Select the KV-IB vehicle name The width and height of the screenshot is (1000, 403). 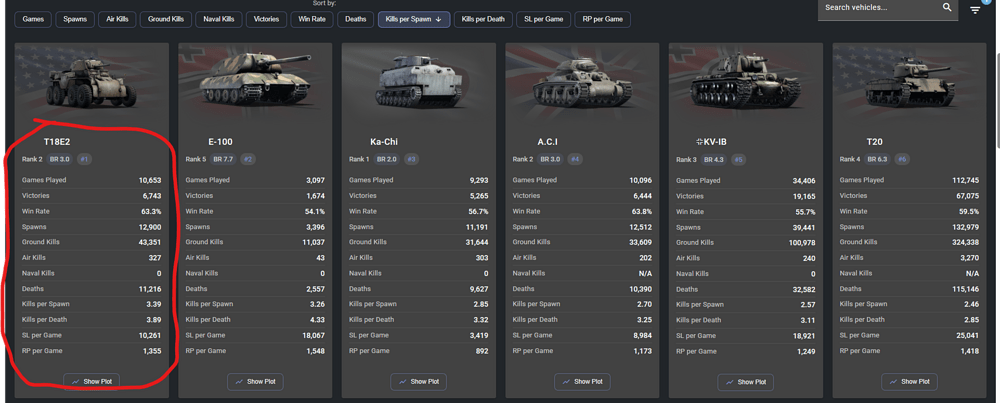(x=748, y=142)
